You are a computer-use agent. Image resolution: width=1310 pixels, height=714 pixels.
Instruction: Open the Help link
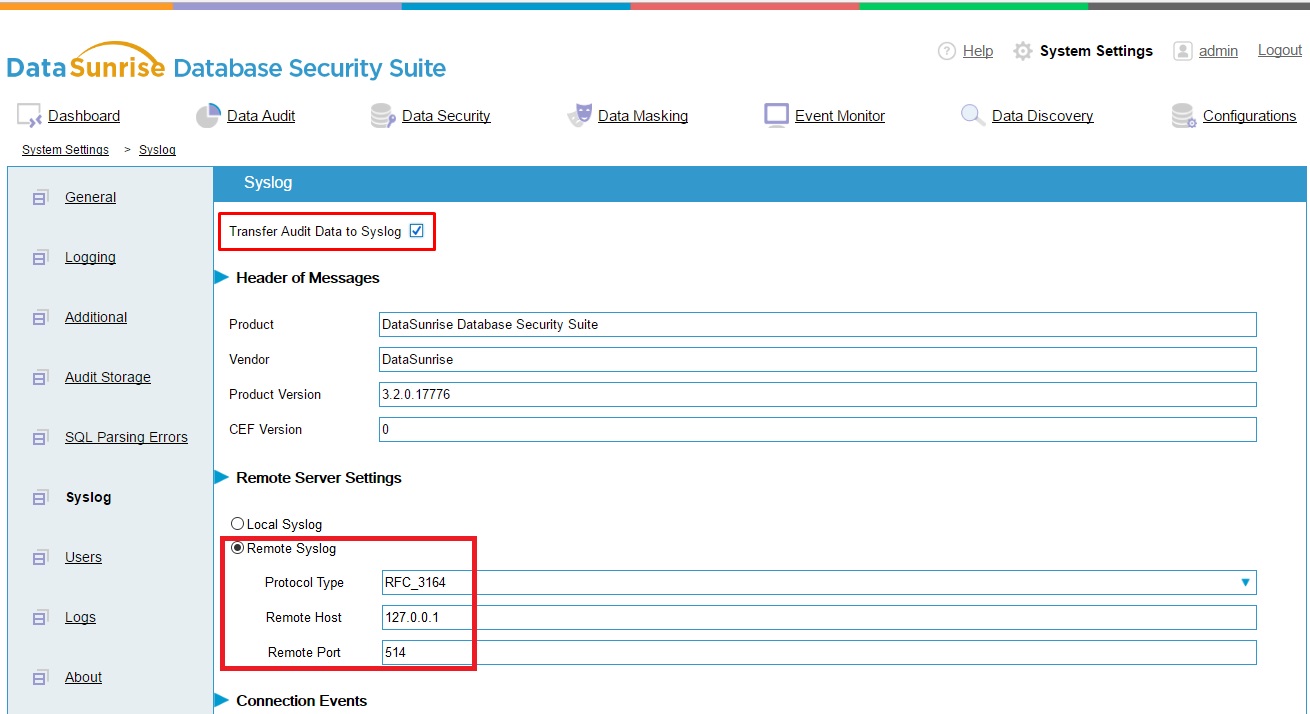click(x=977, y=51)
